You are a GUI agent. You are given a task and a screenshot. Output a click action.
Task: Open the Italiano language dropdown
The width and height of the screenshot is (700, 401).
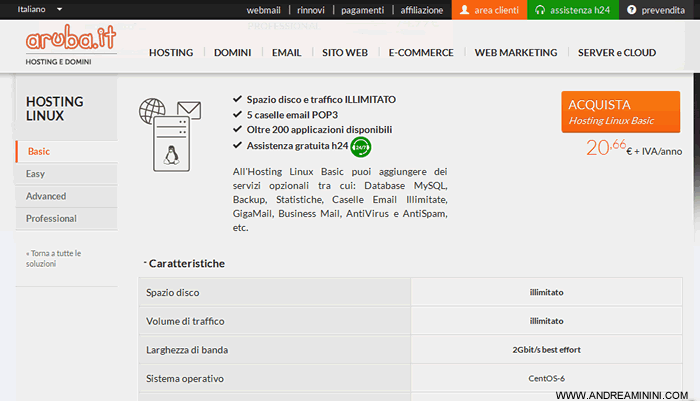tap(40, 9)
